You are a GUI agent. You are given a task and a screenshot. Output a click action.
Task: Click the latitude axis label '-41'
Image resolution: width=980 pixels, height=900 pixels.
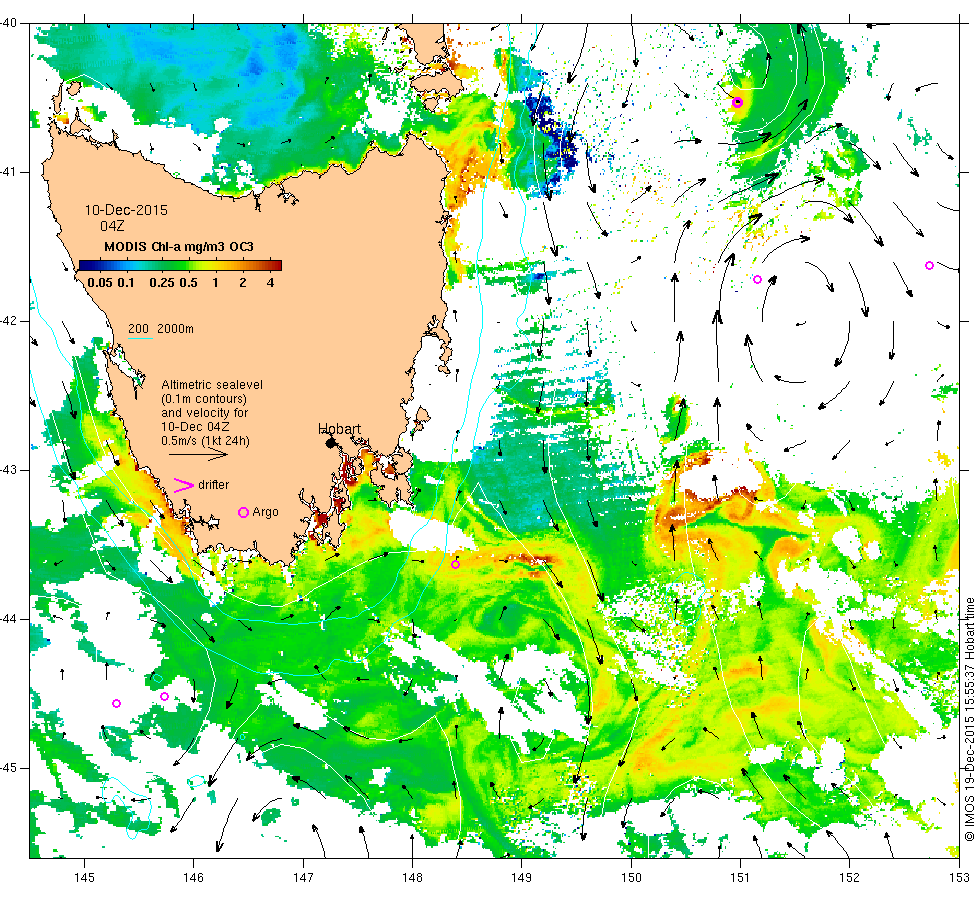point(9,172)
